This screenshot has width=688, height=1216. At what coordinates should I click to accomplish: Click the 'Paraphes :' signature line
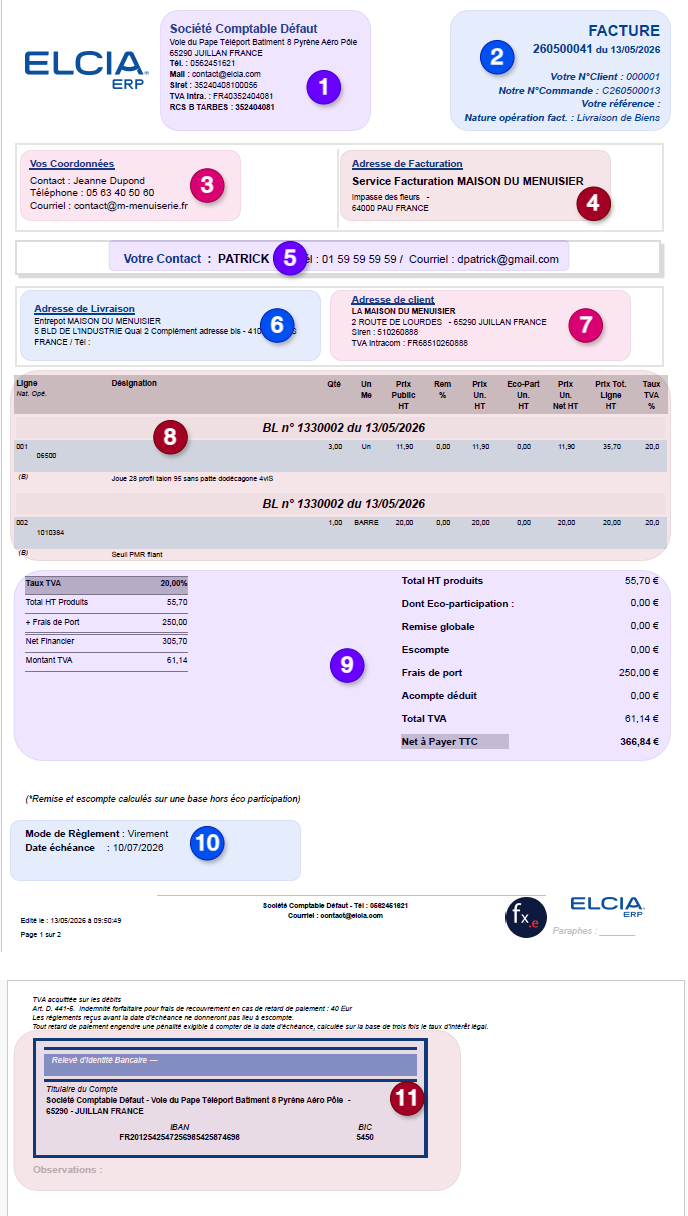click(x=594, y=931)
